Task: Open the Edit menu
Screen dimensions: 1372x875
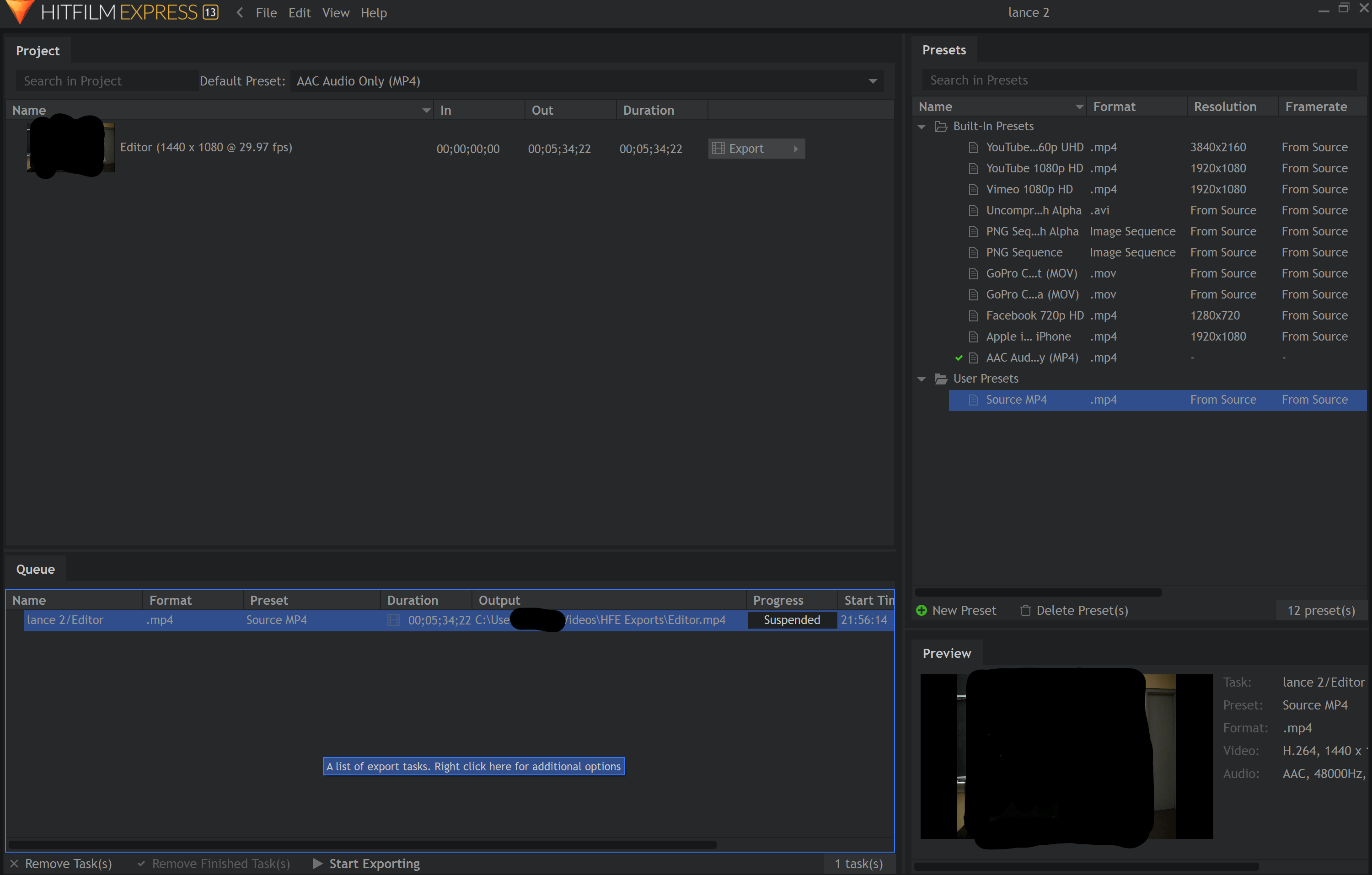Action: pyautogui.click(x=299, y=12)
